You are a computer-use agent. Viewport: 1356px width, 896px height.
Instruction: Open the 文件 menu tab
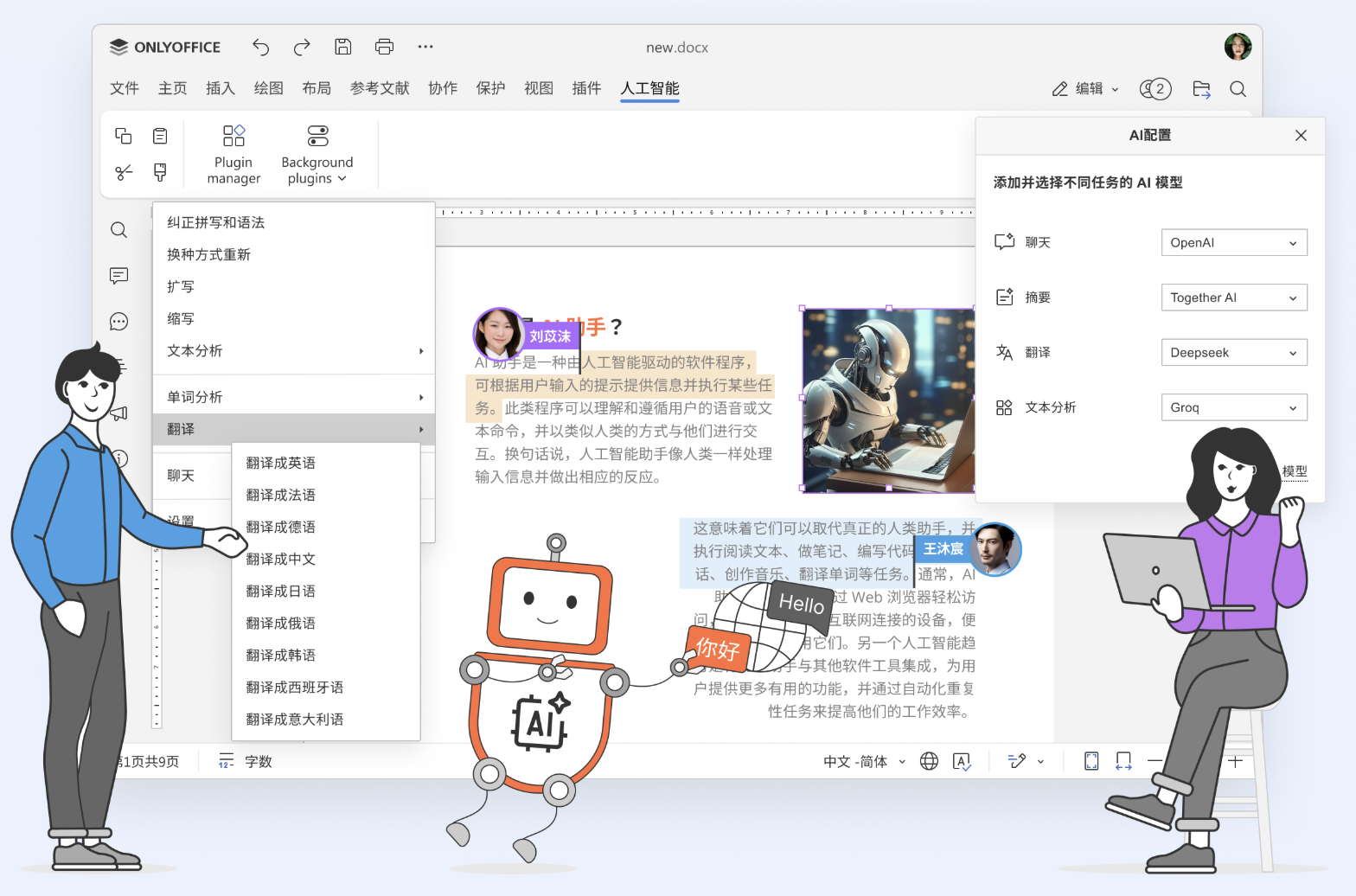125,88
